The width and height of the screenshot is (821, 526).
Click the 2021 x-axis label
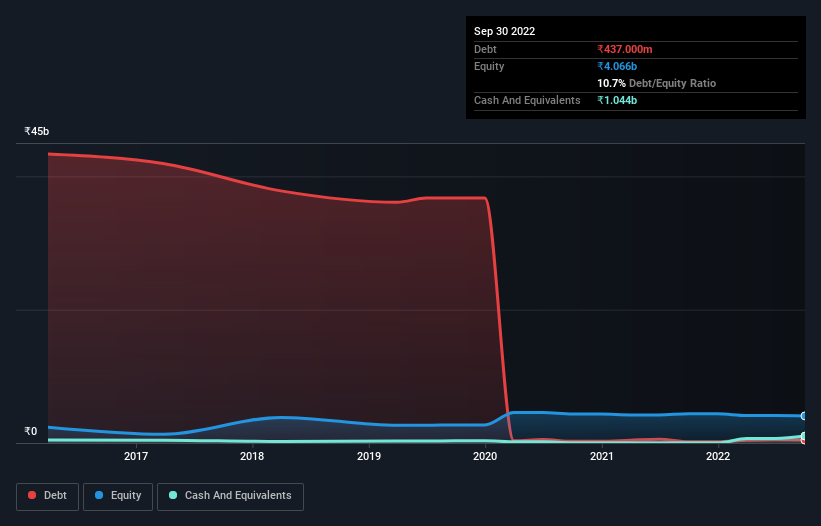click(602, 456)
